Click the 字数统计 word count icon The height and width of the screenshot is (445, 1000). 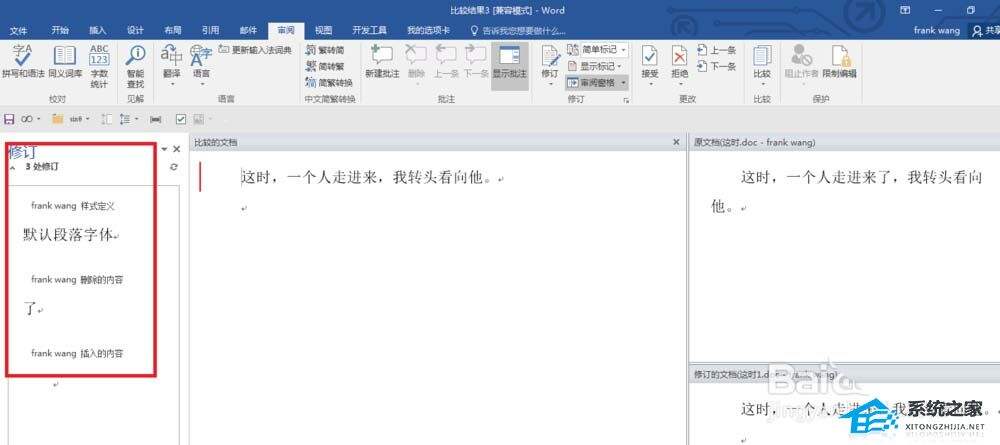click(x=100, y=62)
